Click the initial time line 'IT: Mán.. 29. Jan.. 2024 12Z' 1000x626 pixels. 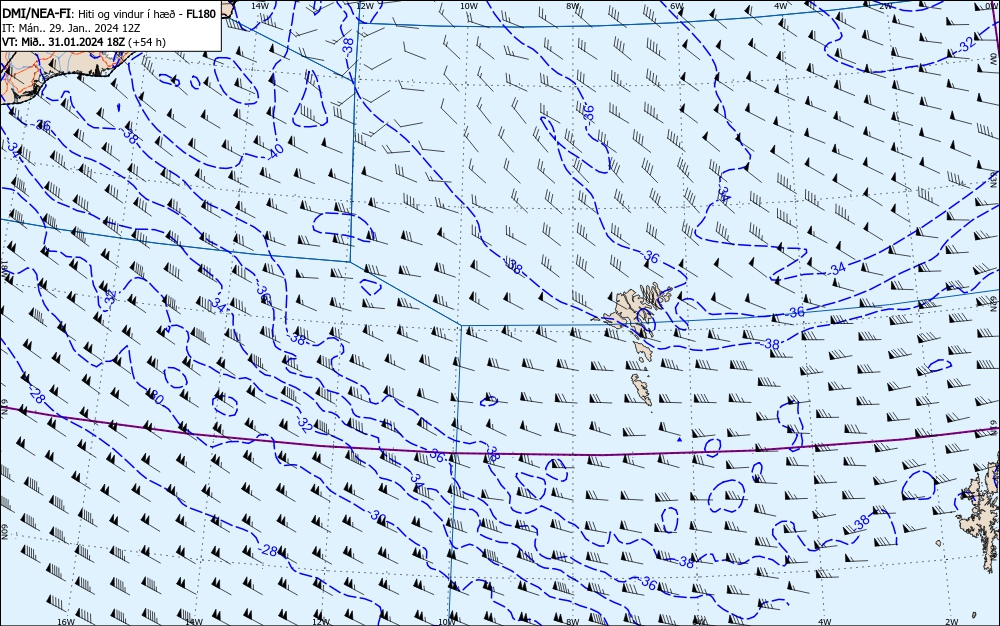(71, 28)
